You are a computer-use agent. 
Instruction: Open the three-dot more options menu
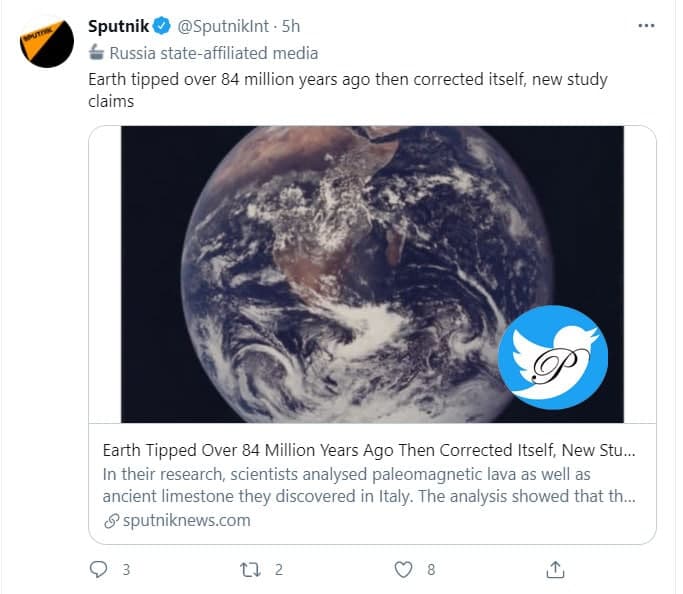tap(646, 26)
